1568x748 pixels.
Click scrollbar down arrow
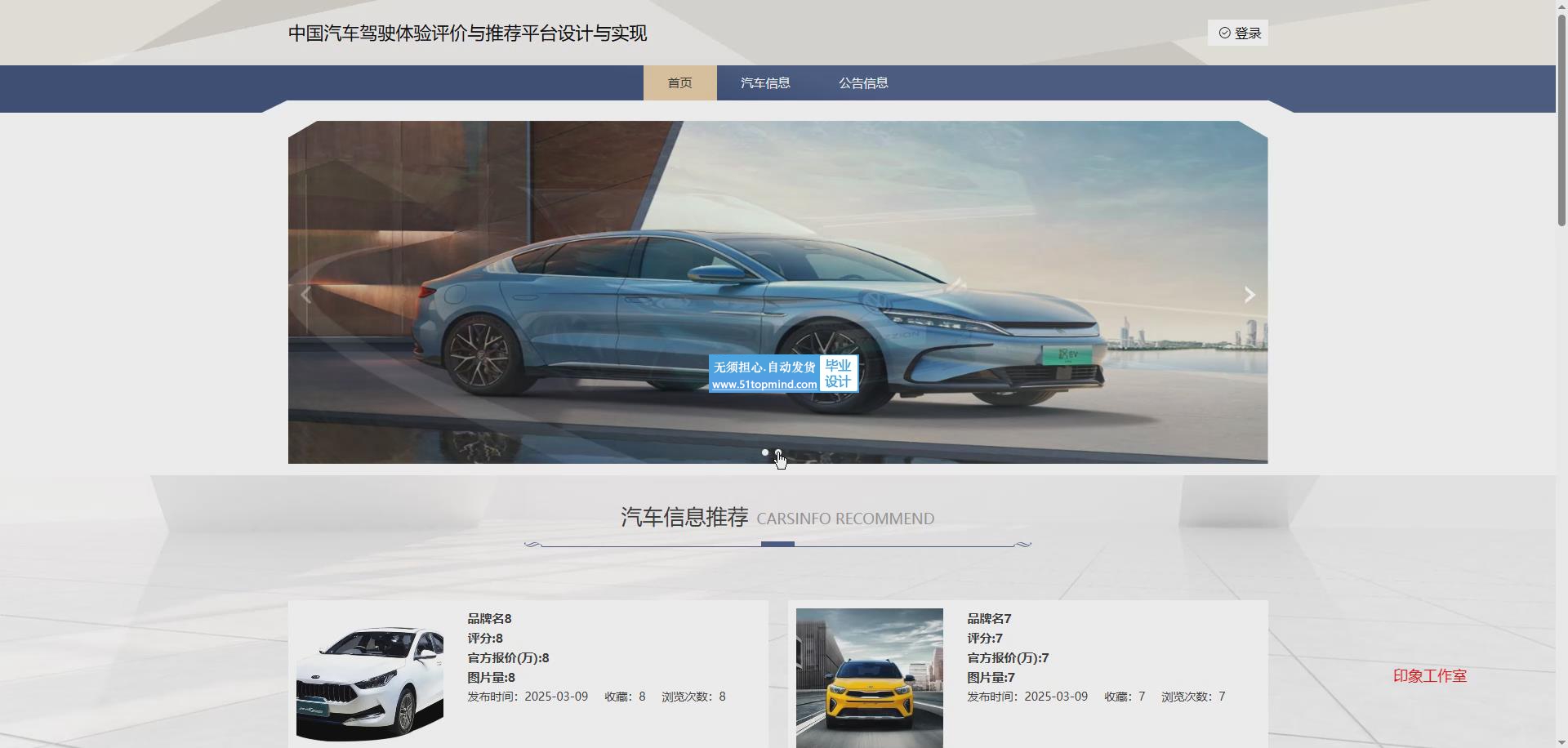coord(1561,741)
